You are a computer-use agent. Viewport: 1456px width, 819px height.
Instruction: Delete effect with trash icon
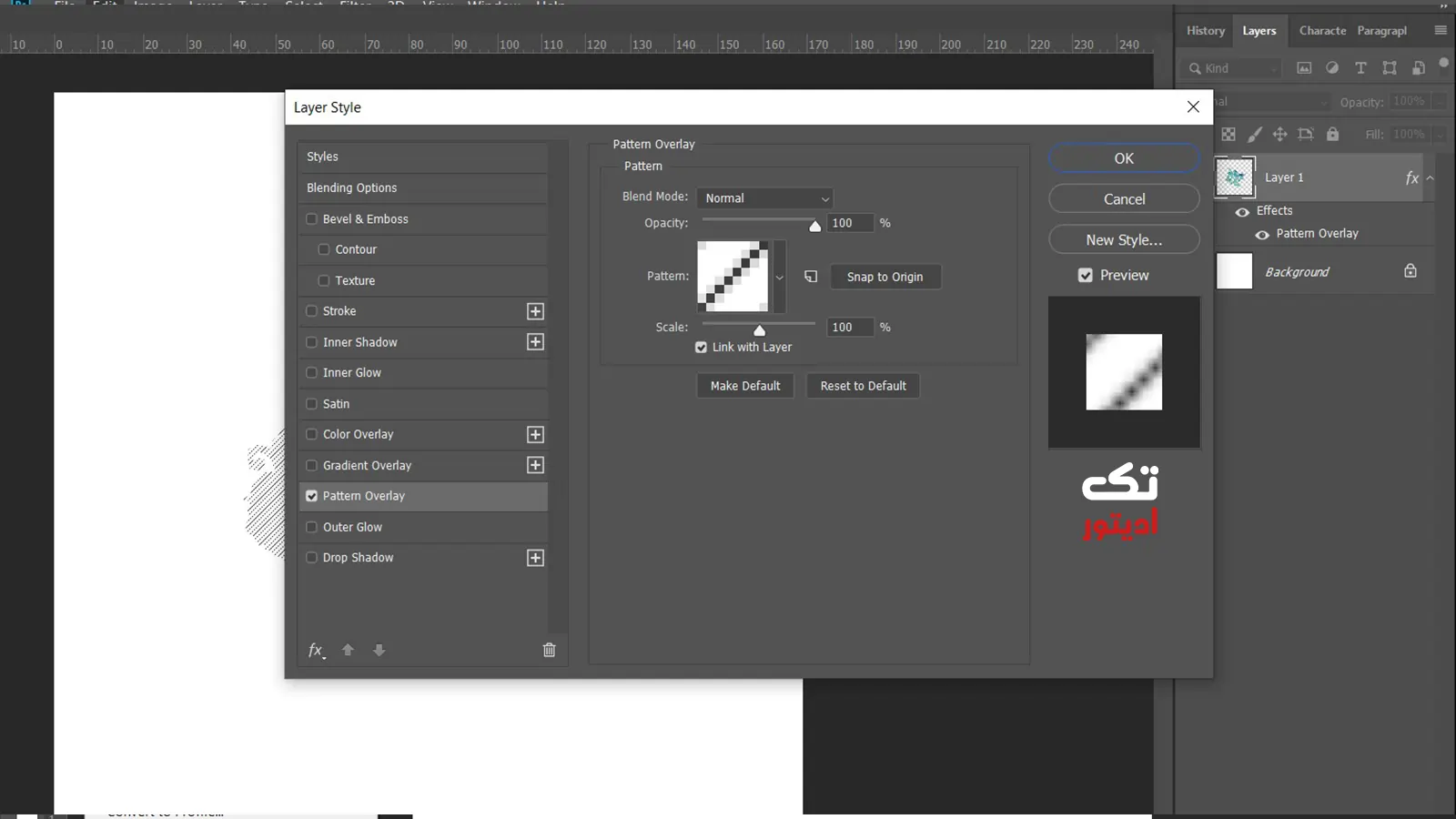coord(549,650)
